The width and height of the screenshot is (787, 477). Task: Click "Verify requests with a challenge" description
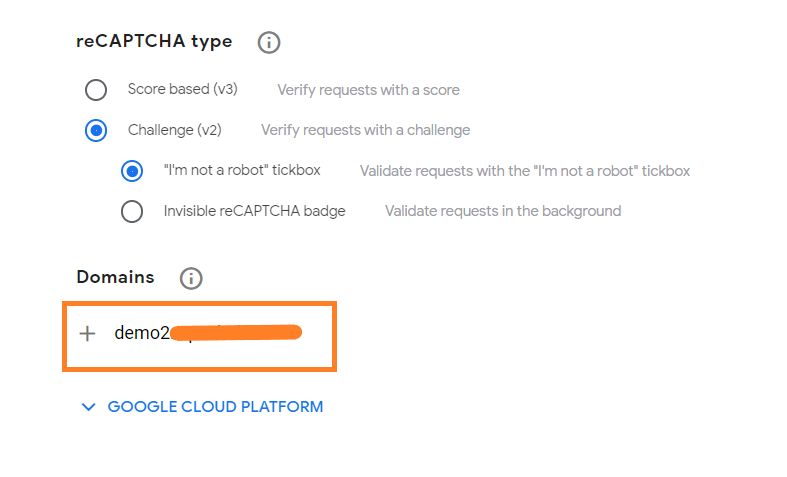coord(365,130)
